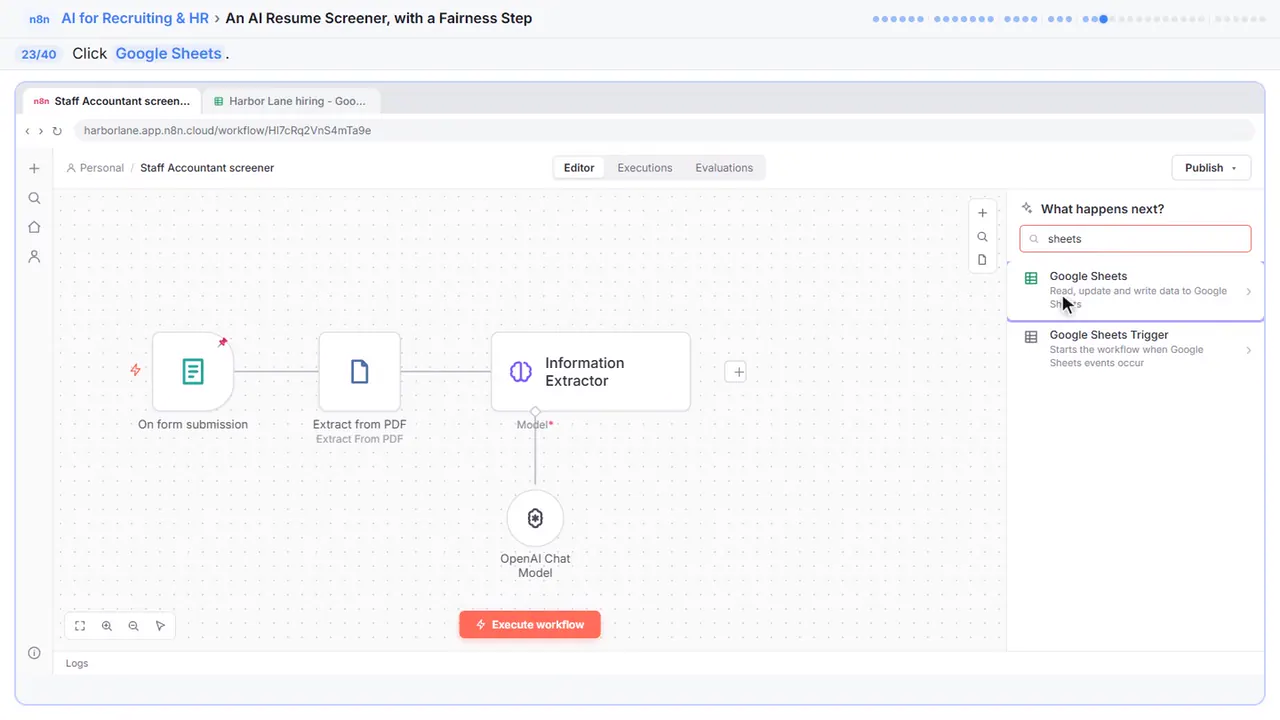Image resolution: width=1280 pixels, height=720 pixels.
Task: Add a node with the canvas plus button
Action: click(735, 372)
